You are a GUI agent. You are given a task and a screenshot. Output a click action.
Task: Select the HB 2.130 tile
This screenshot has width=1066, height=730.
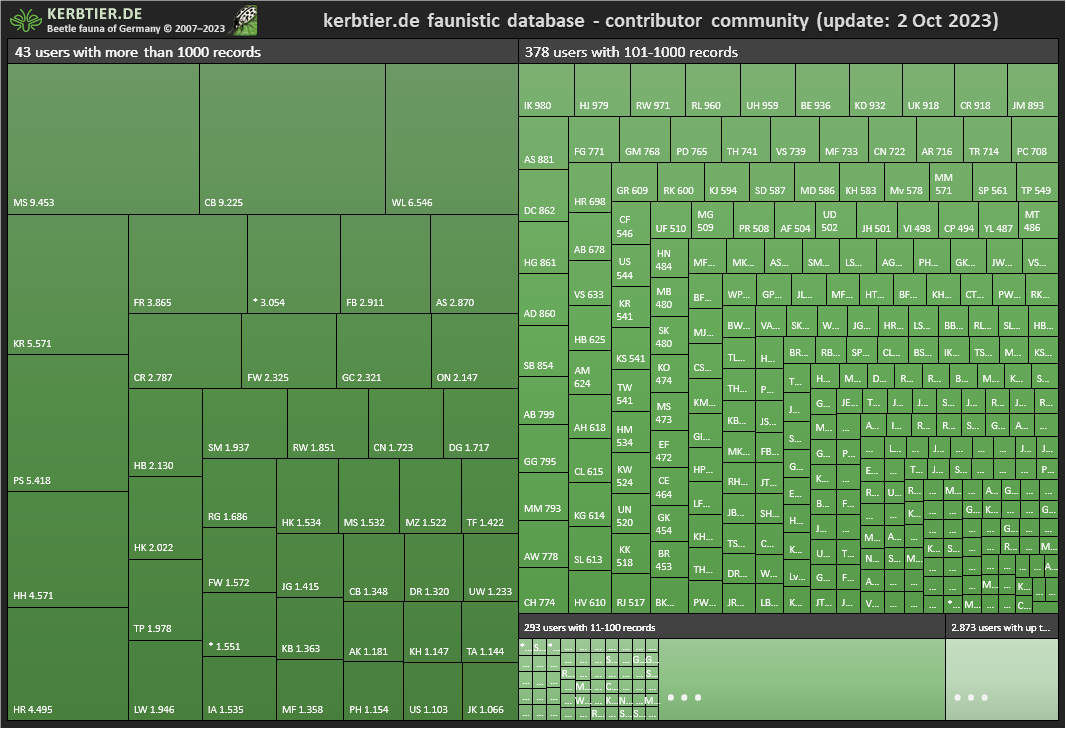click(x=165, y=432)
